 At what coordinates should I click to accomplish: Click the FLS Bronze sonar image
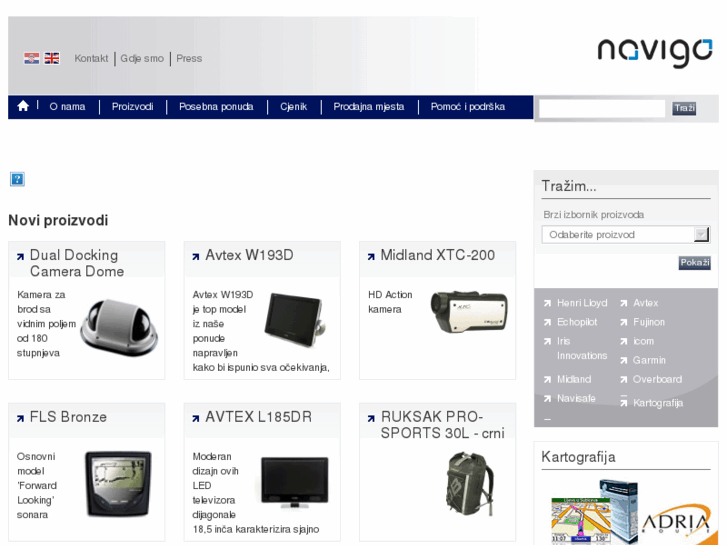pyautogui.click(x=118, y=484)
